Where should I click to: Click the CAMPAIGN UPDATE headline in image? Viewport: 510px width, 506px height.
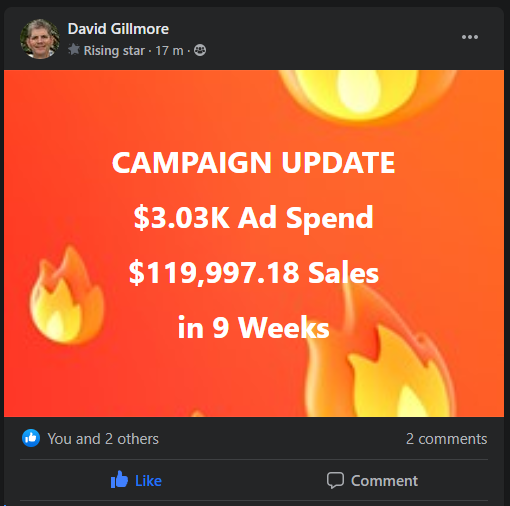[x=254, y=163]
